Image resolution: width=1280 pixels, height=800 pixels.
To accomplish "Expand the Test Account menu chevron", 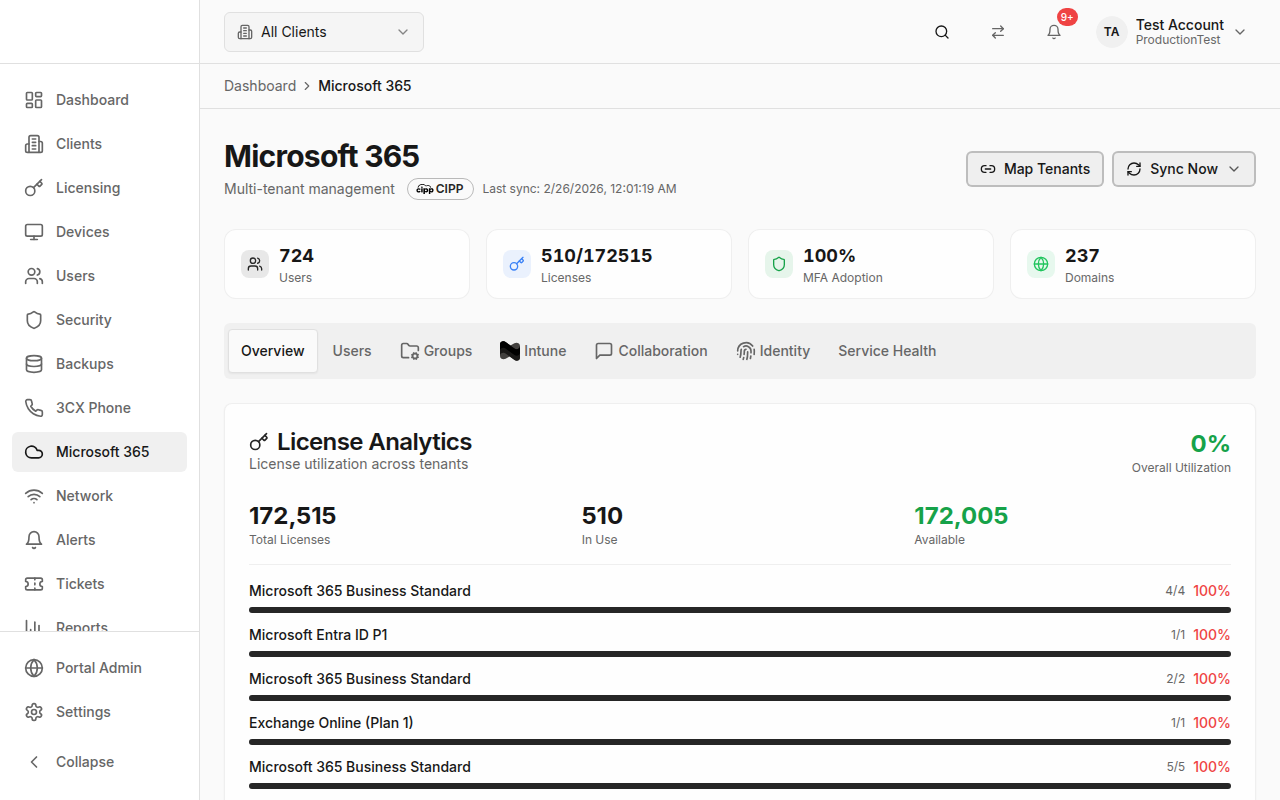I will [x=1240, y=32].
